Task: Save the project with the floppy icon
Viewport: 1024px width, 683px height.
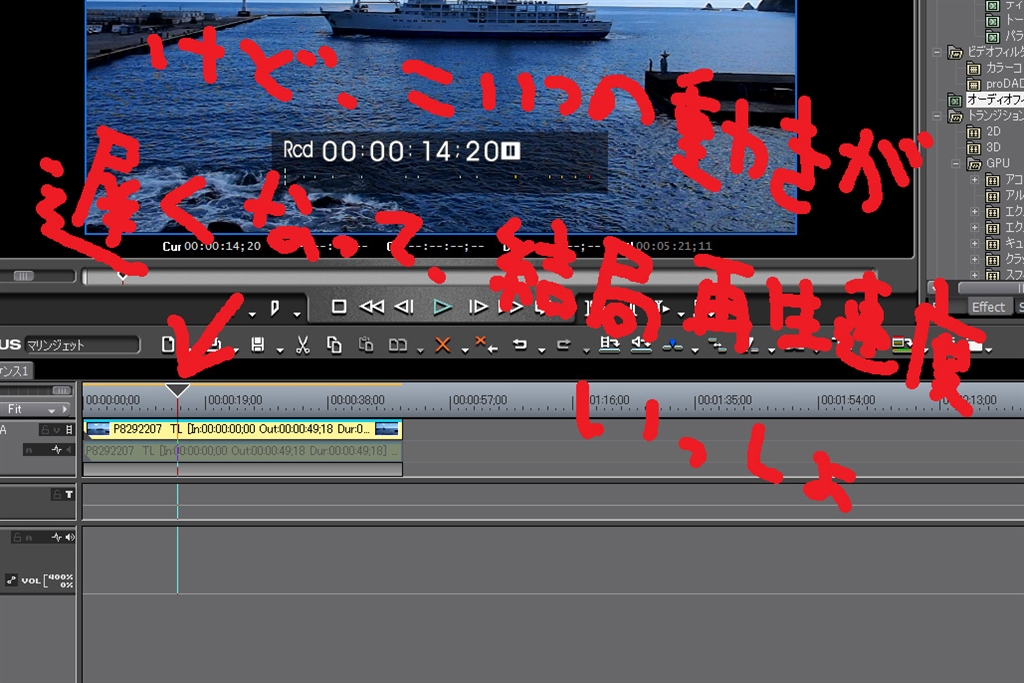Action: pyautogui.click(x=258, y=345)
